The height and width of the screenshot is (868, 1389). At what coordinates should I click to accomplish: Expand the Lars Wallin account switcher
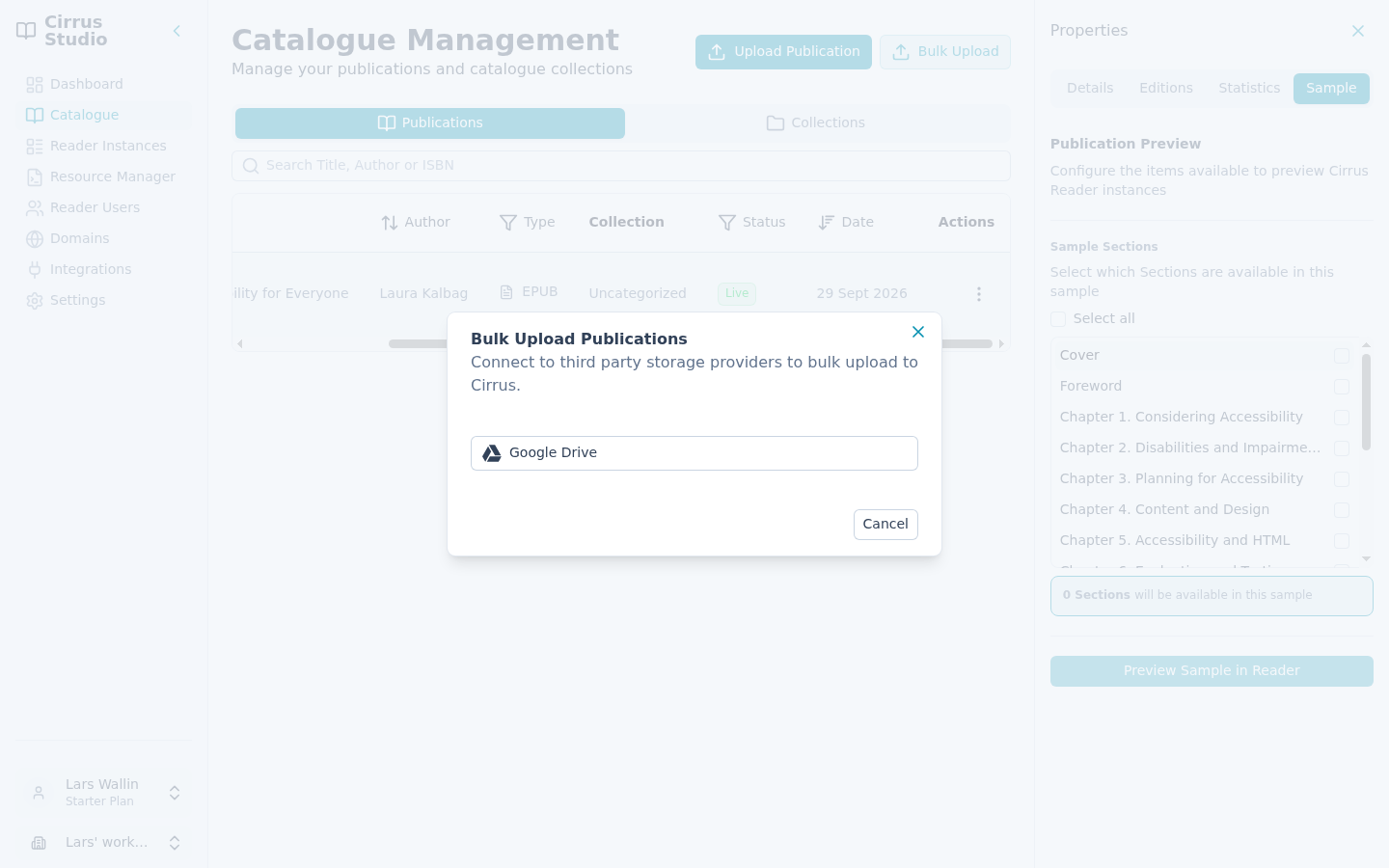(104, 793)
